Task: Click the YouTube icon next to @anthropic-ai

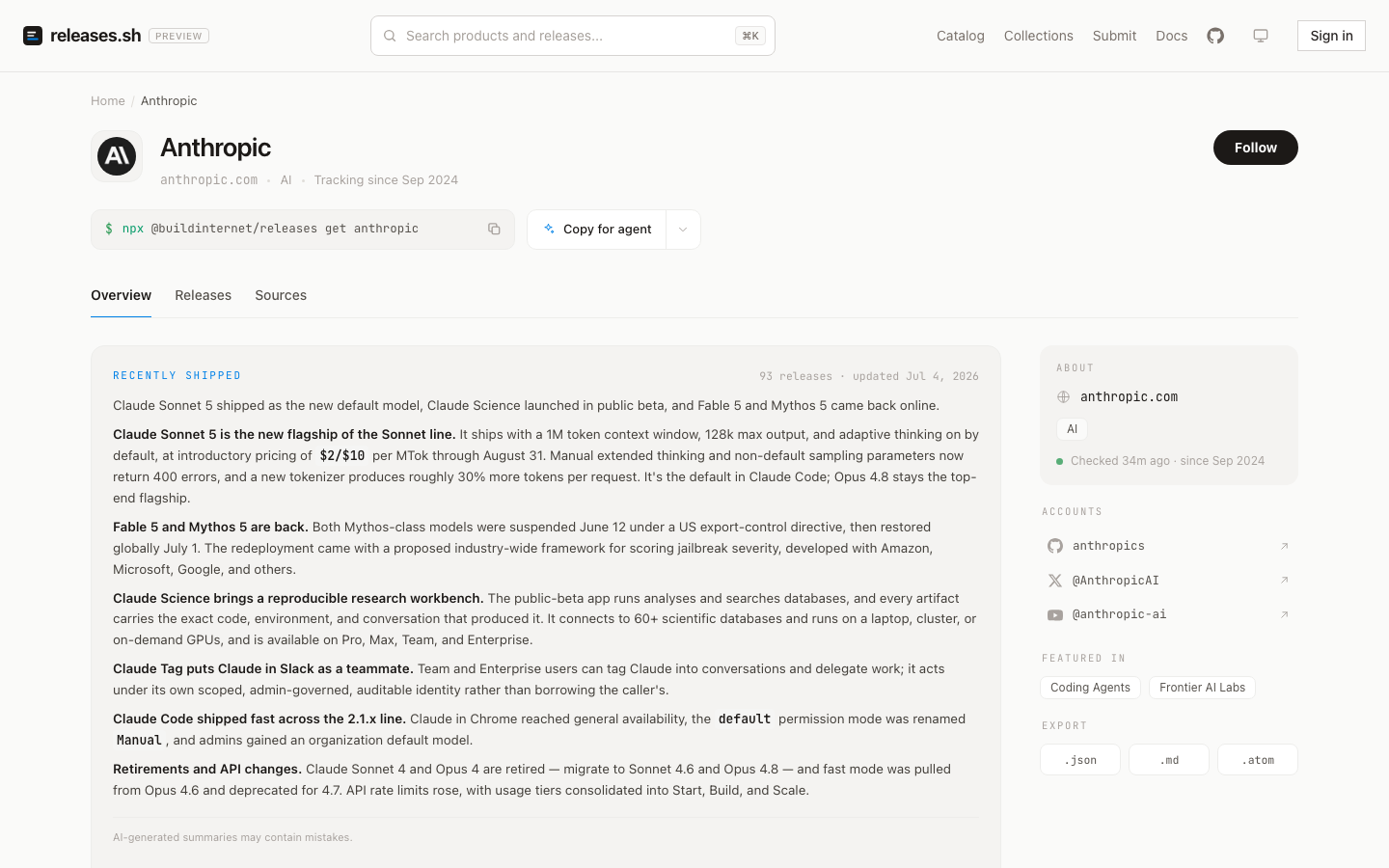Action: (1055, 614)
